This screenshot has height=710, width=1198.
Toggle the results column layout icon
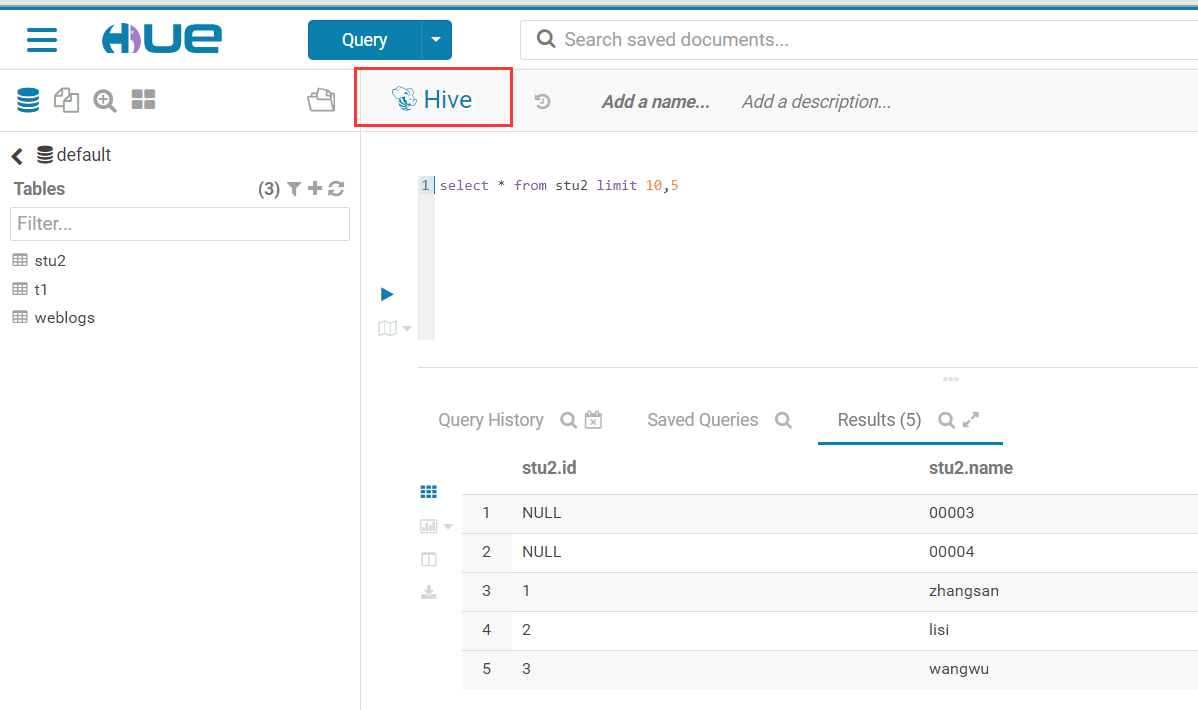[x=429, y=559]
